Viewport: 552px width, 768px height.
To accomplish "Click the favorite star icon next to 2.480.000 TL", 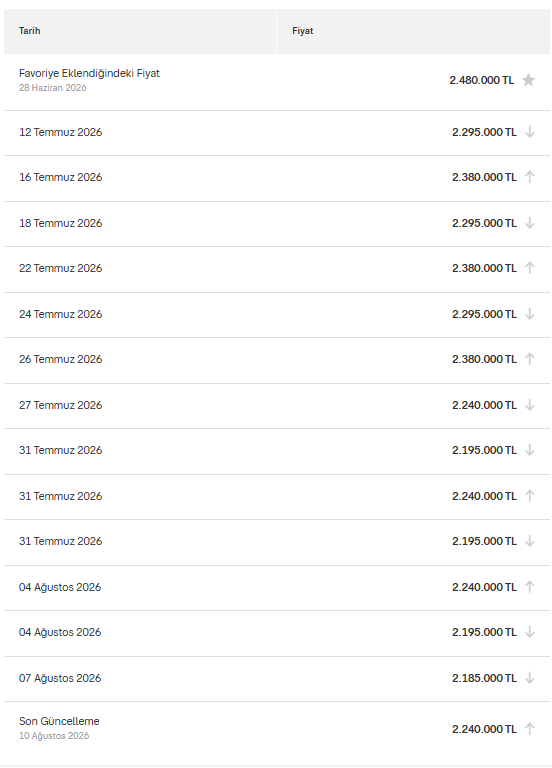I will click(528, 80).
